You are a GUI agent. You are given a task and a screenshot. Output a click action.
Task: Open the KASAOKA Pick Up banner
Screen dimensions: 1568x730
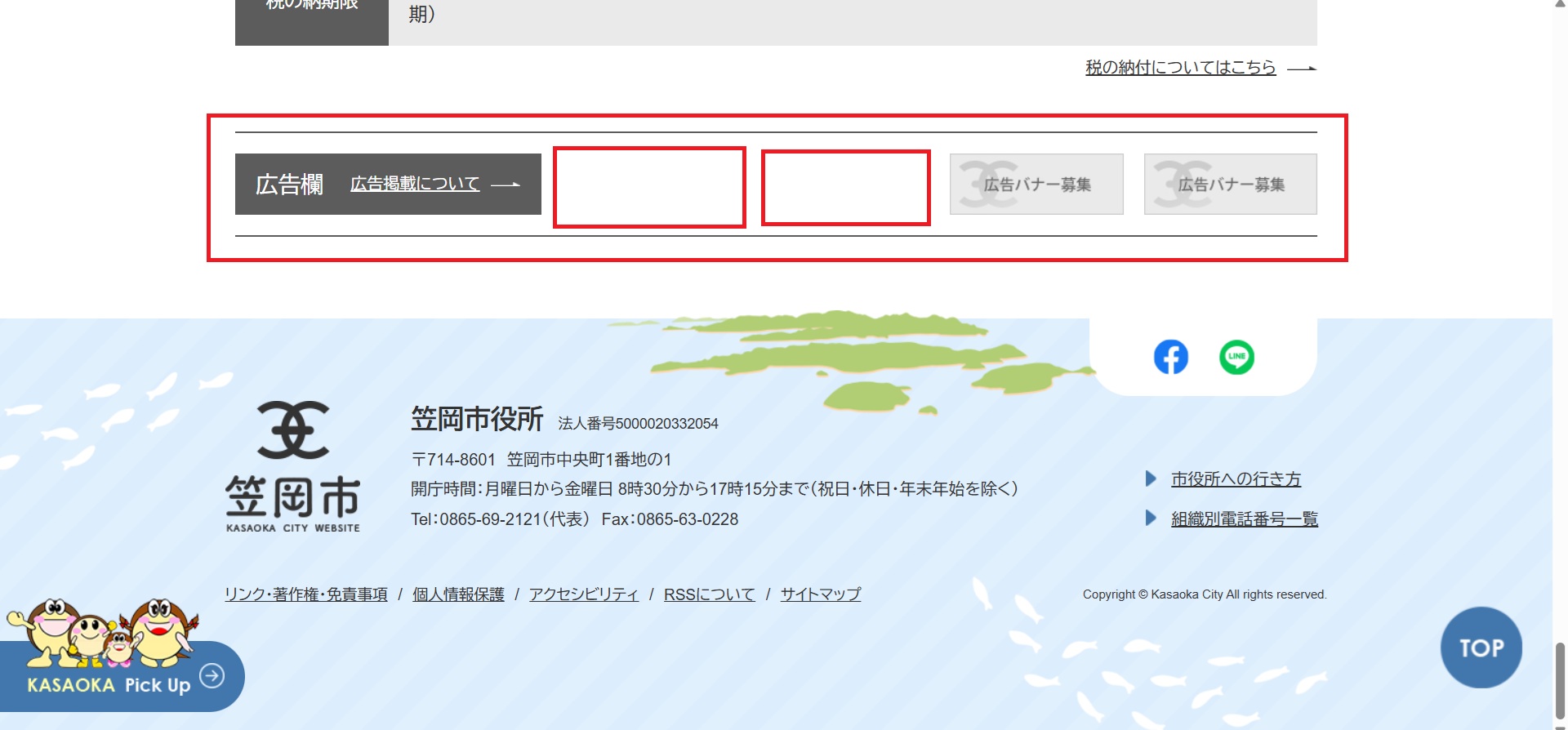[x=121, y=656]
